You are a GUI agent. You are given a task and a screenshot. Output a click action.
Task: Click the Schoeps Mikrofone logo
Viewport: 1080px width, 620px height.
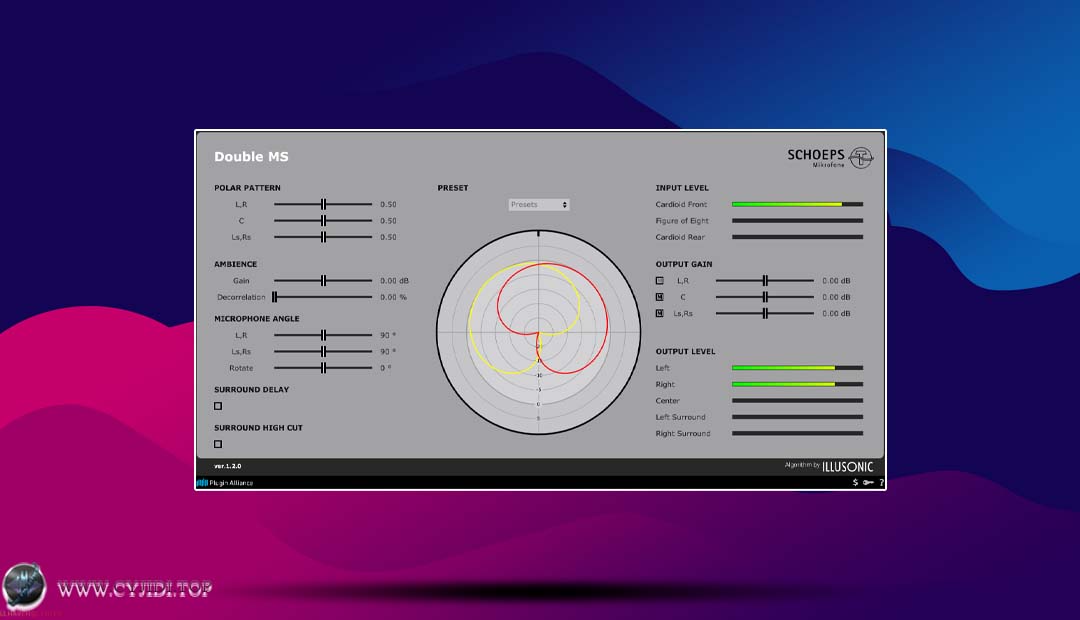click(x=830, y=158)
